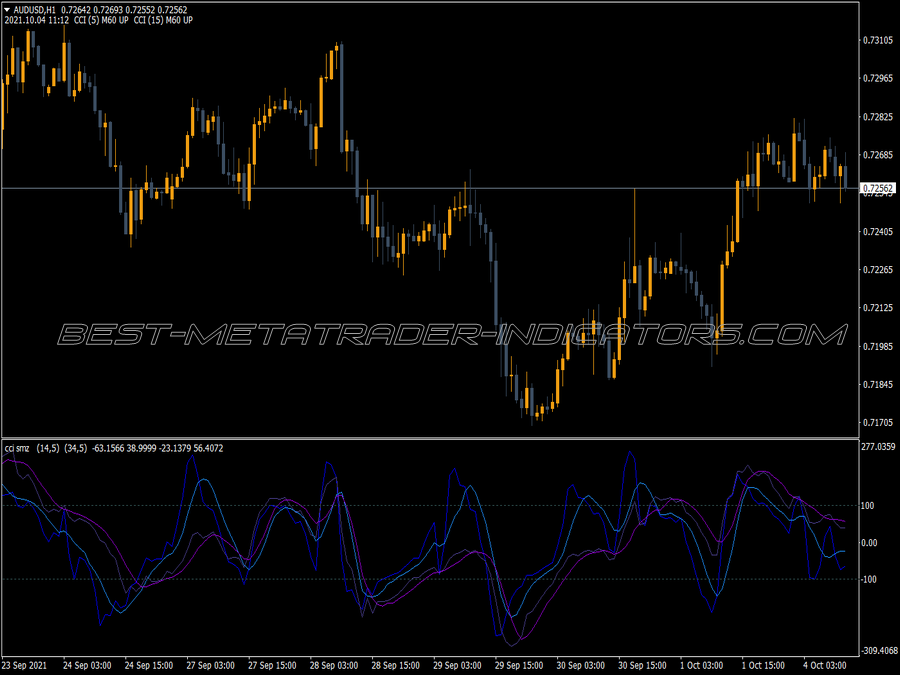Click the 24 Sep 15:00 time axis label

(149, 666)
